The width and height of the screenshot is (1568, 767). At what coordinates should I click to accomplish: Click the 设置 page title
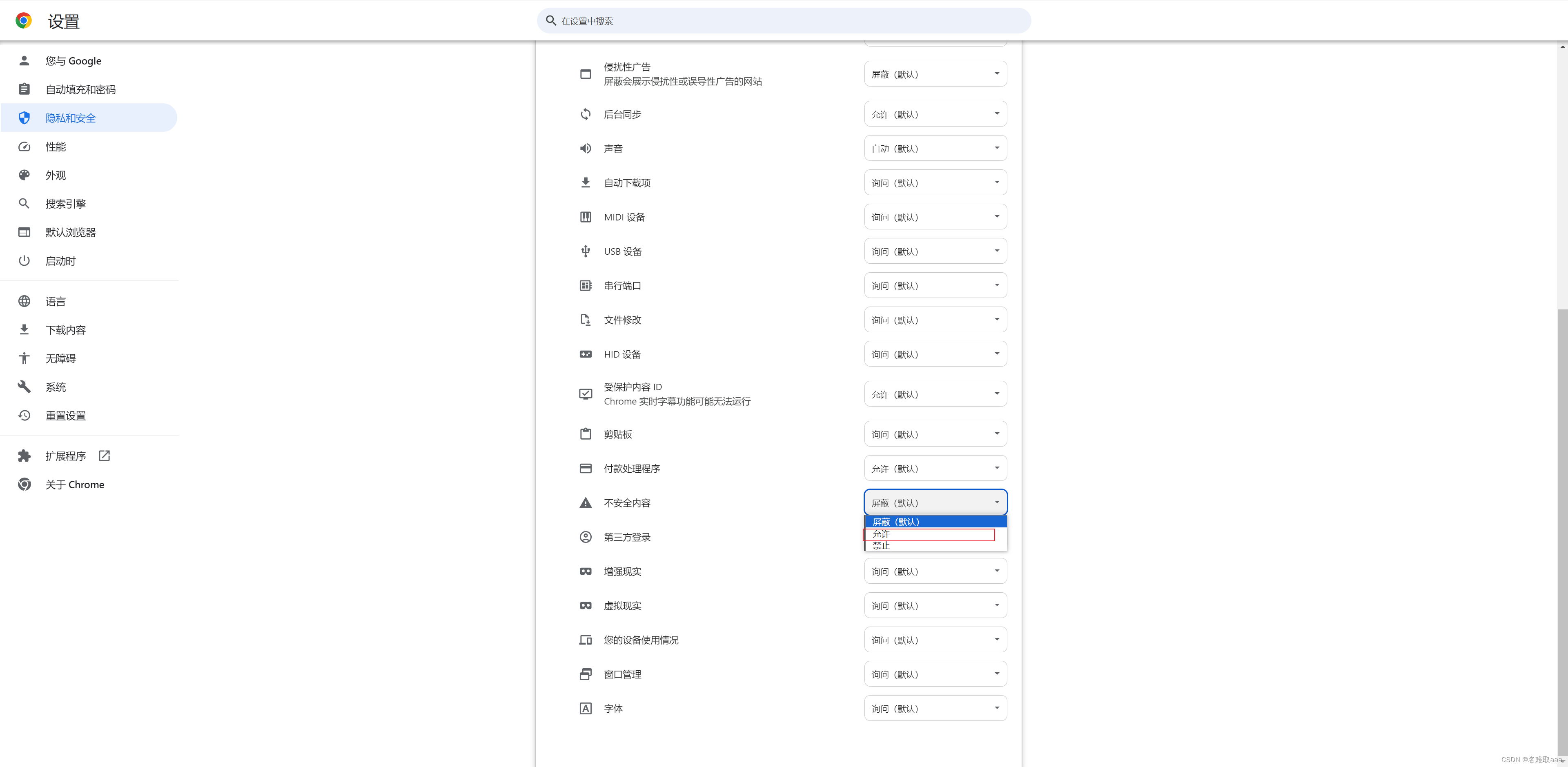pos(64,21)
